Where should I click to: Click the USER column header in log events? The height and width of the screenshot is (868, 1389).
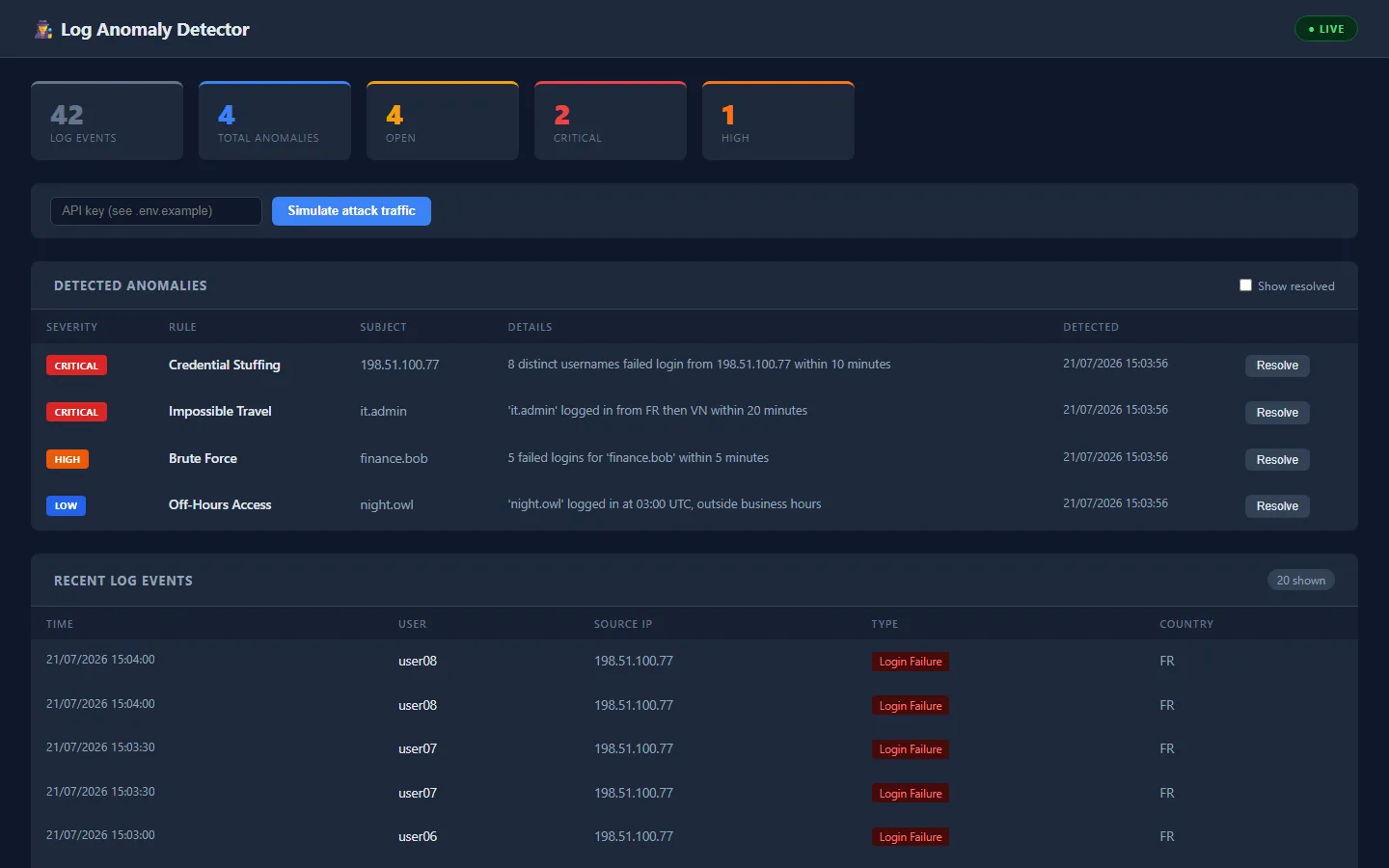point(412,624)
